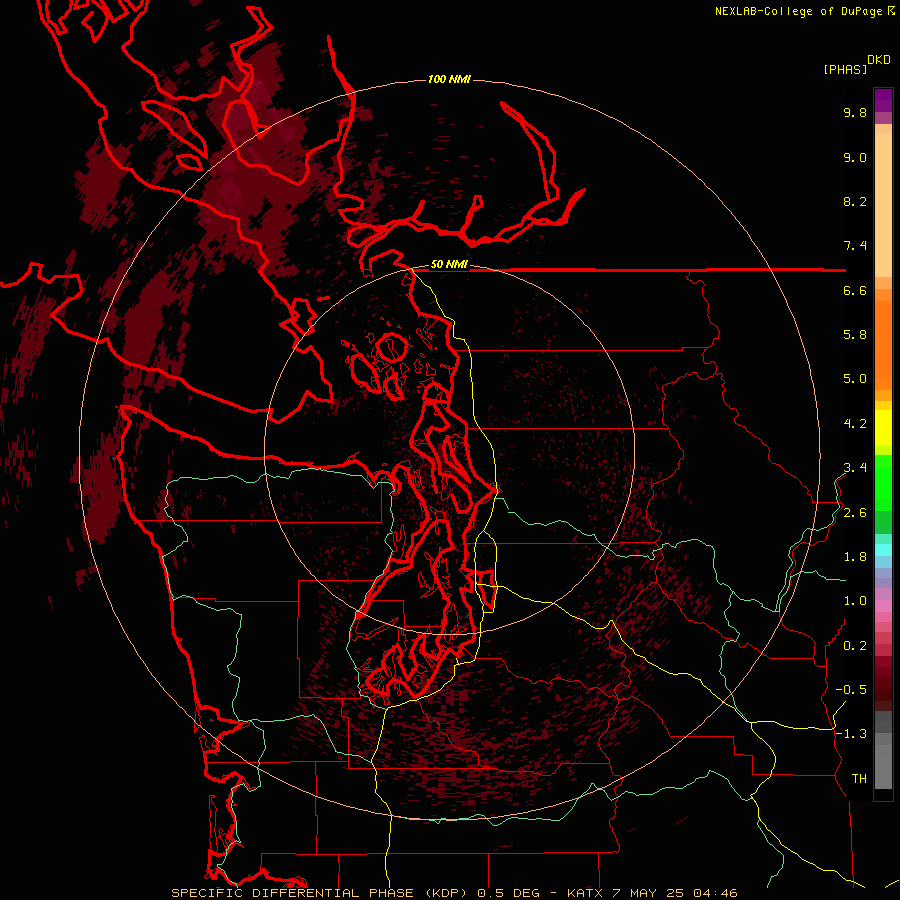
Task: Pick the bright yellow segment of color scale
Action: (x=883, y=428)
